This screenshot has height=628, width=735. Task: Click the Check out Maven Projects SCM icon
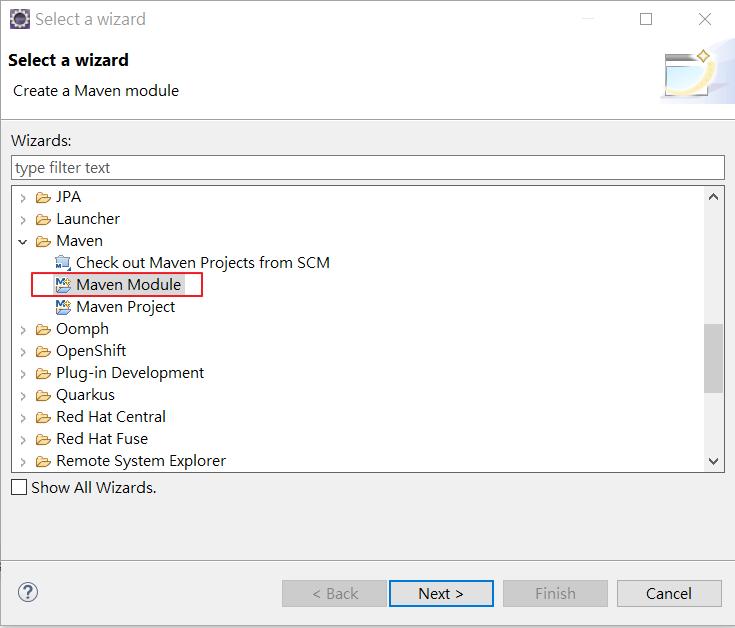[63, 262]
